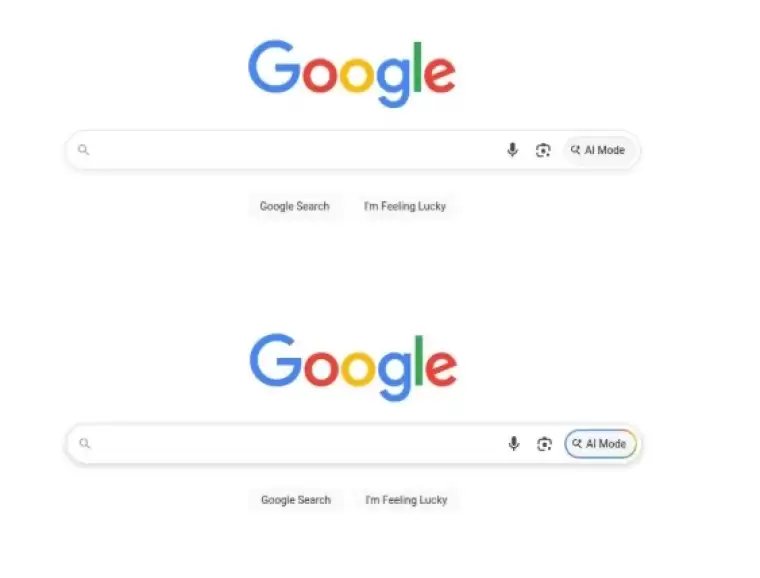Click the magnifier icon at the start of the upper search bar
This screenshot has width=760, height=578.
(x=83, y=150)
